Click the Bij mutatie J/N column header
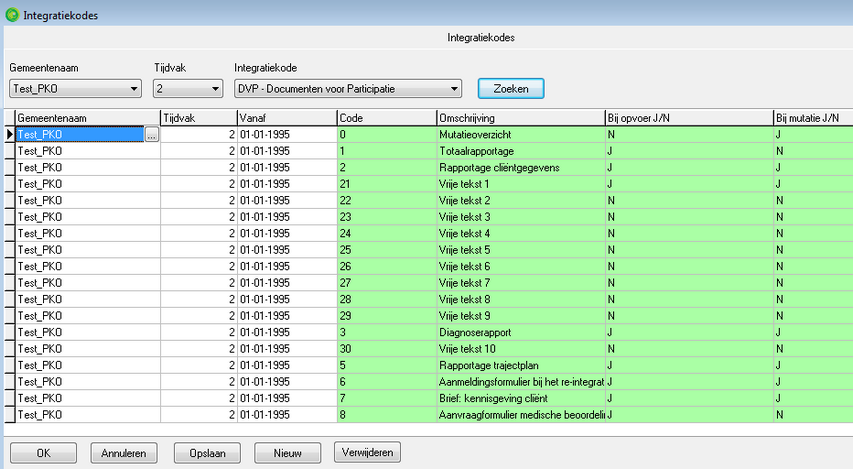The image size is (853, 469). 813,118
